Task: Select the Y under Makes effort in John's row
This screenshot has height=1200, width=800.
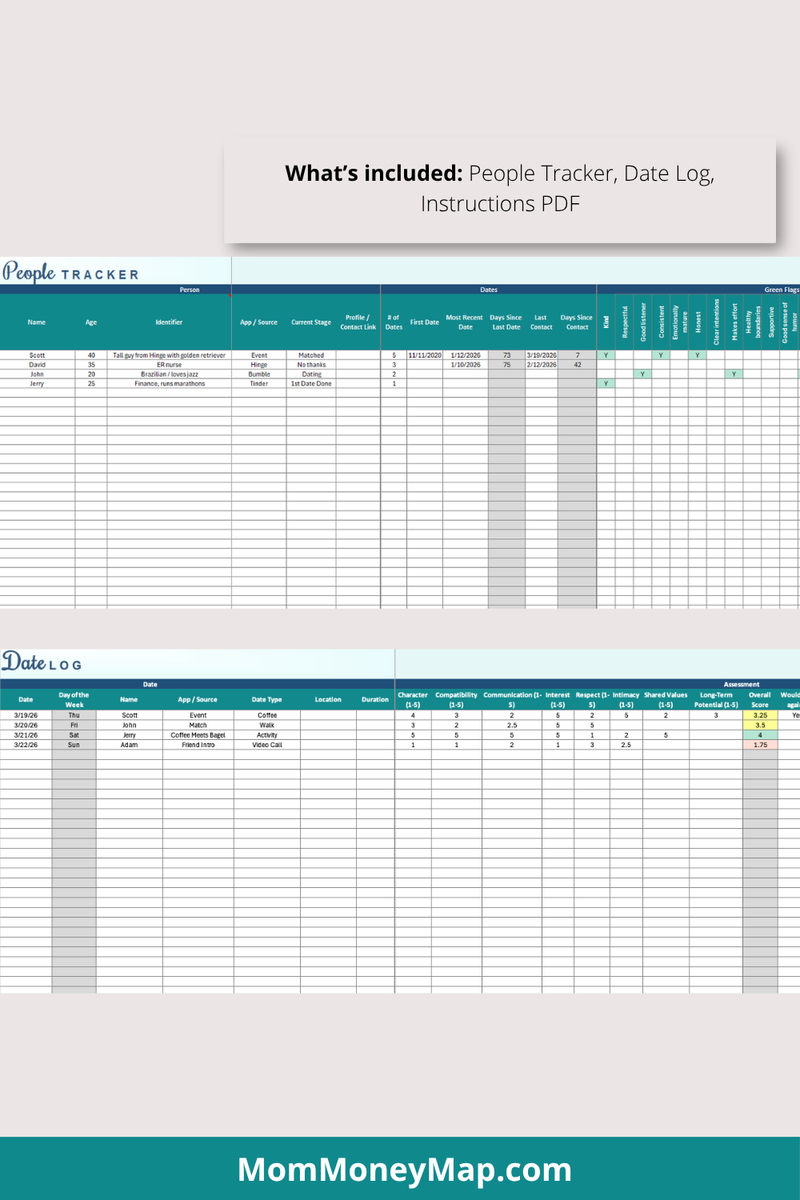Action: coord(734,374)
